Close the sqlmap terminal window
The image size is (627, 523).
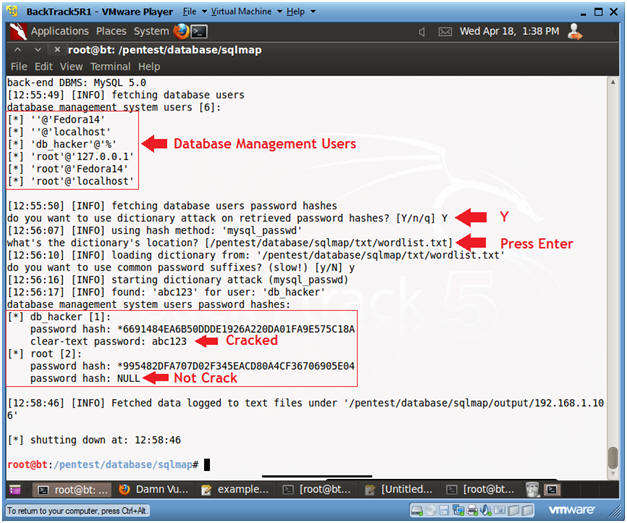(57, 50)
